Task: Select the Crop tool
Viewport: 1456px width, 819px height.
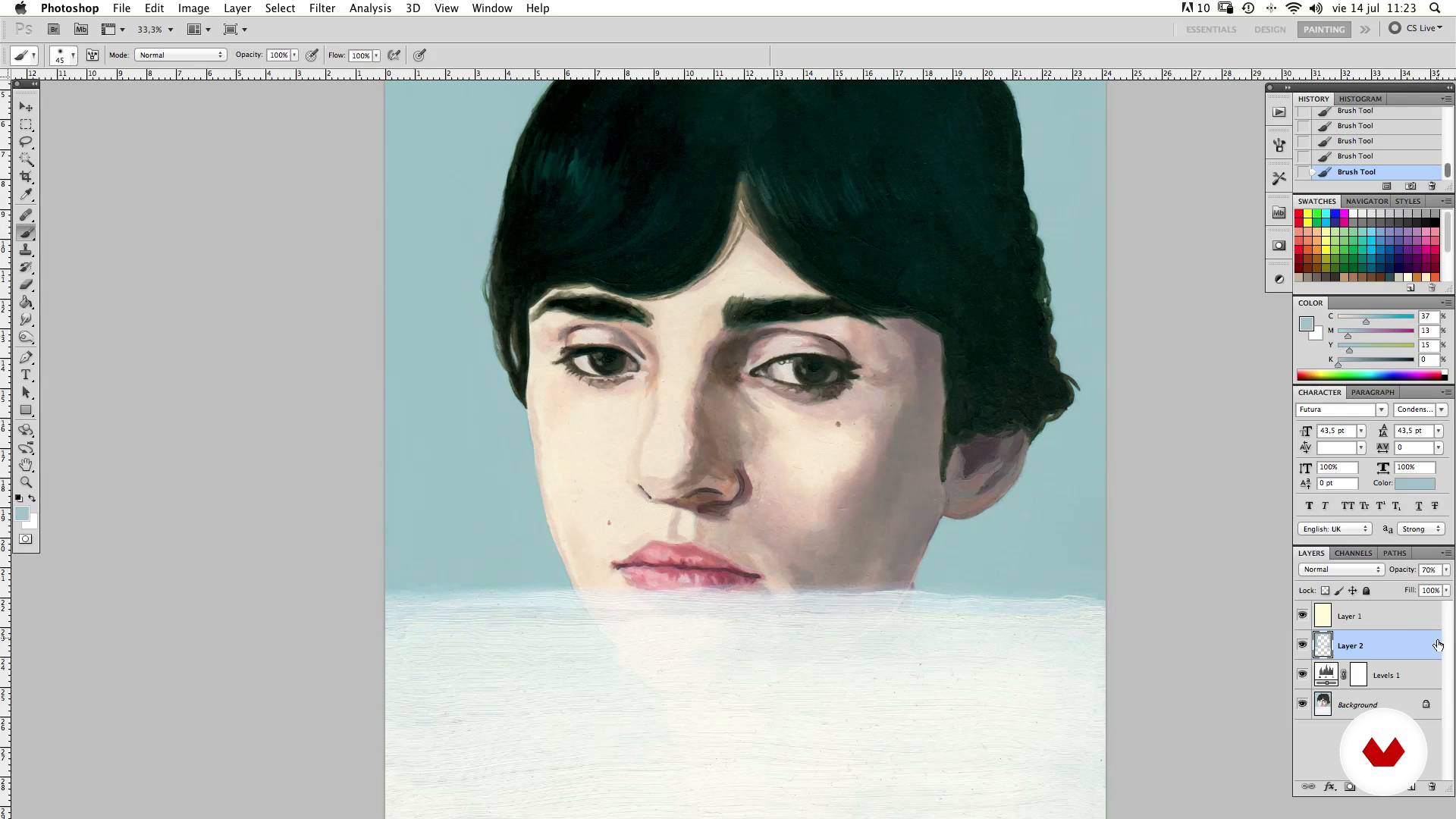Action: coord(26,177)
